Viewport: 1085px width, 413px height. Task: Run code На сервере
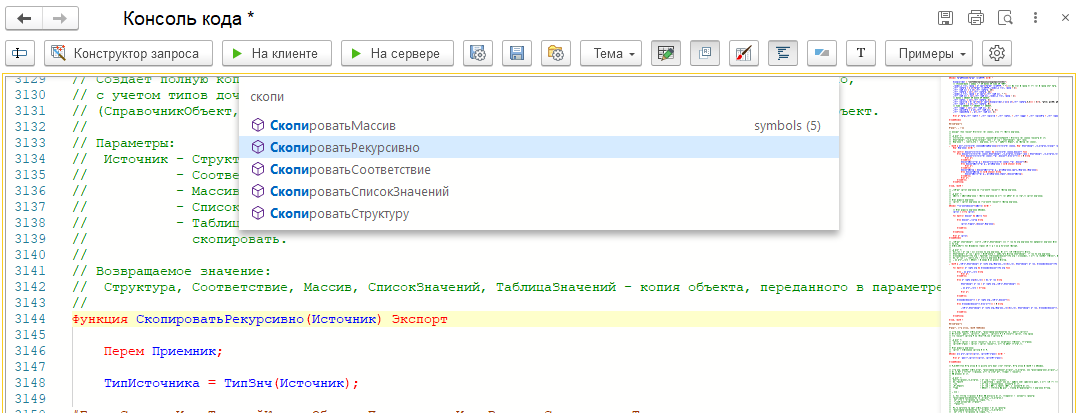(397, 53)
